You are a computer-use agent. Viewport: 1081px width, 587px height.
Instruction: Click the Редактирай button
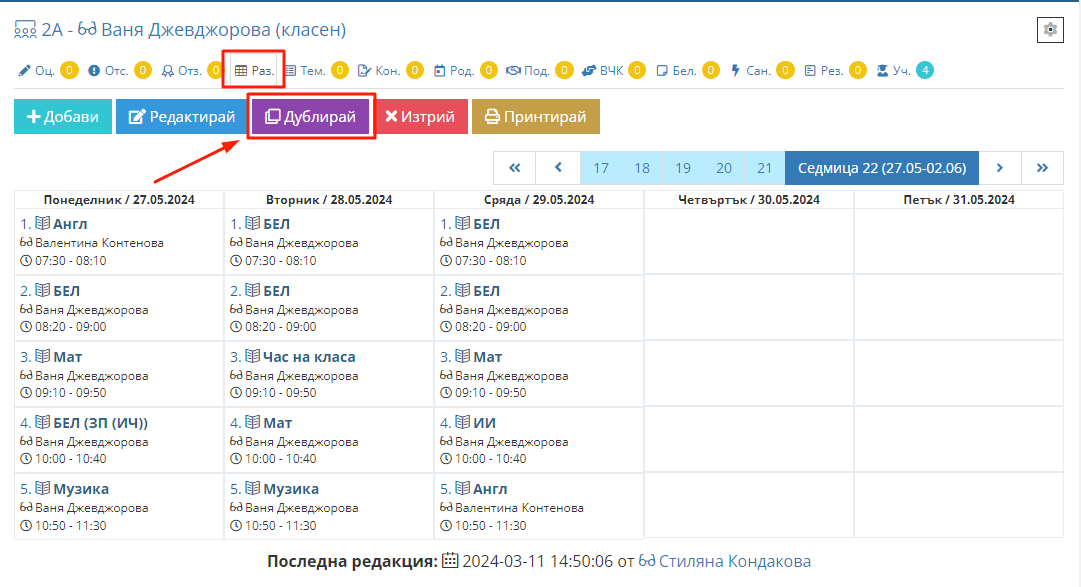[182, 117]
